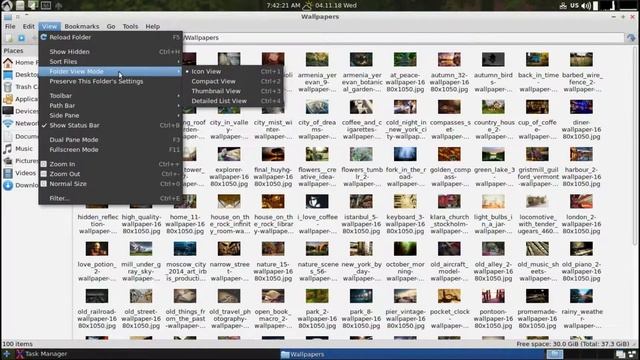Select Thumbnail View mode
Viewport: 640px width, 360px height.
(x=233, y=91)
